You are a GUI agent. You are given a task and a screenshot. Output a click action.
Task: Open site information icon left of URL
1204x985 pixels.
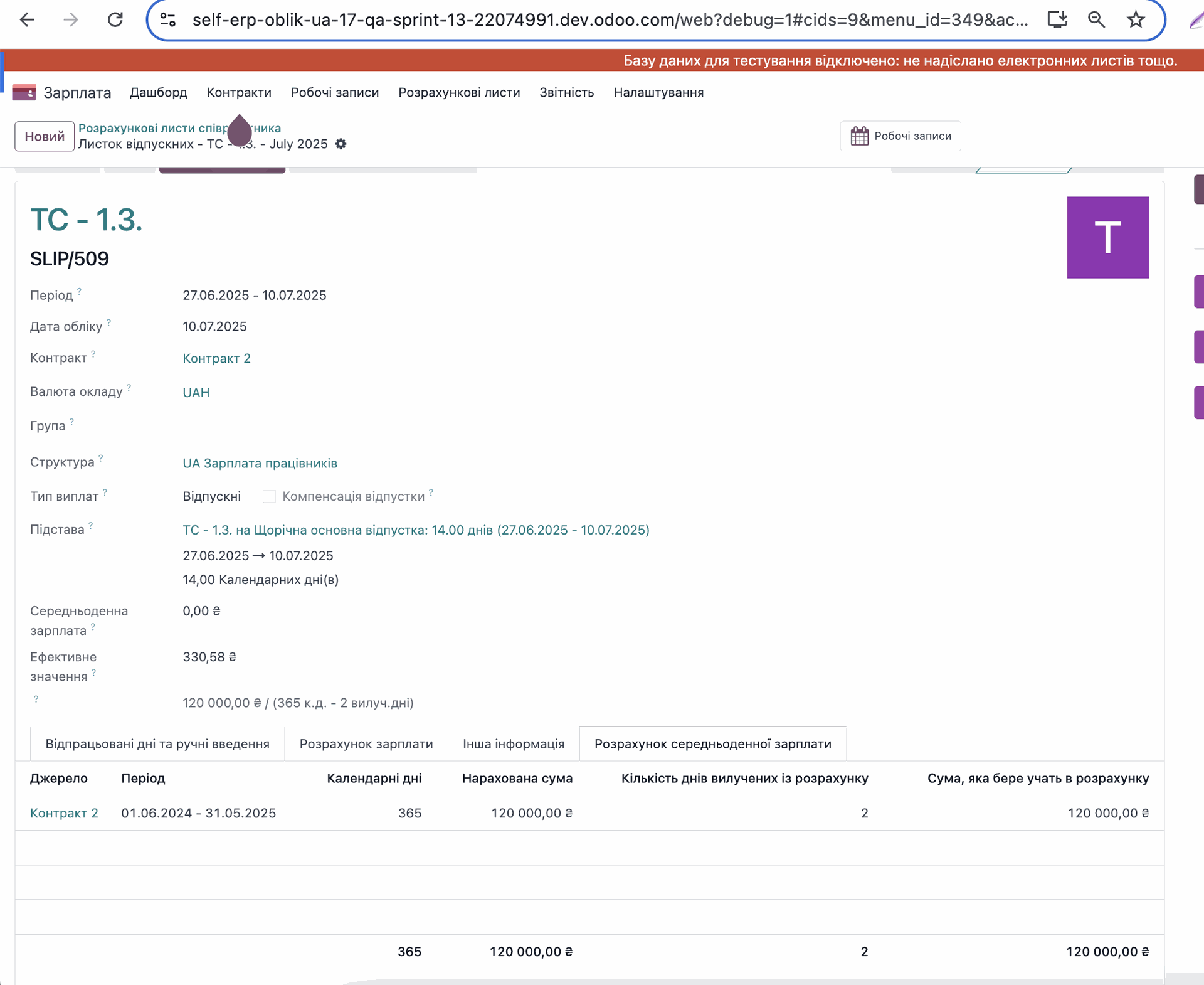point(167,20)
